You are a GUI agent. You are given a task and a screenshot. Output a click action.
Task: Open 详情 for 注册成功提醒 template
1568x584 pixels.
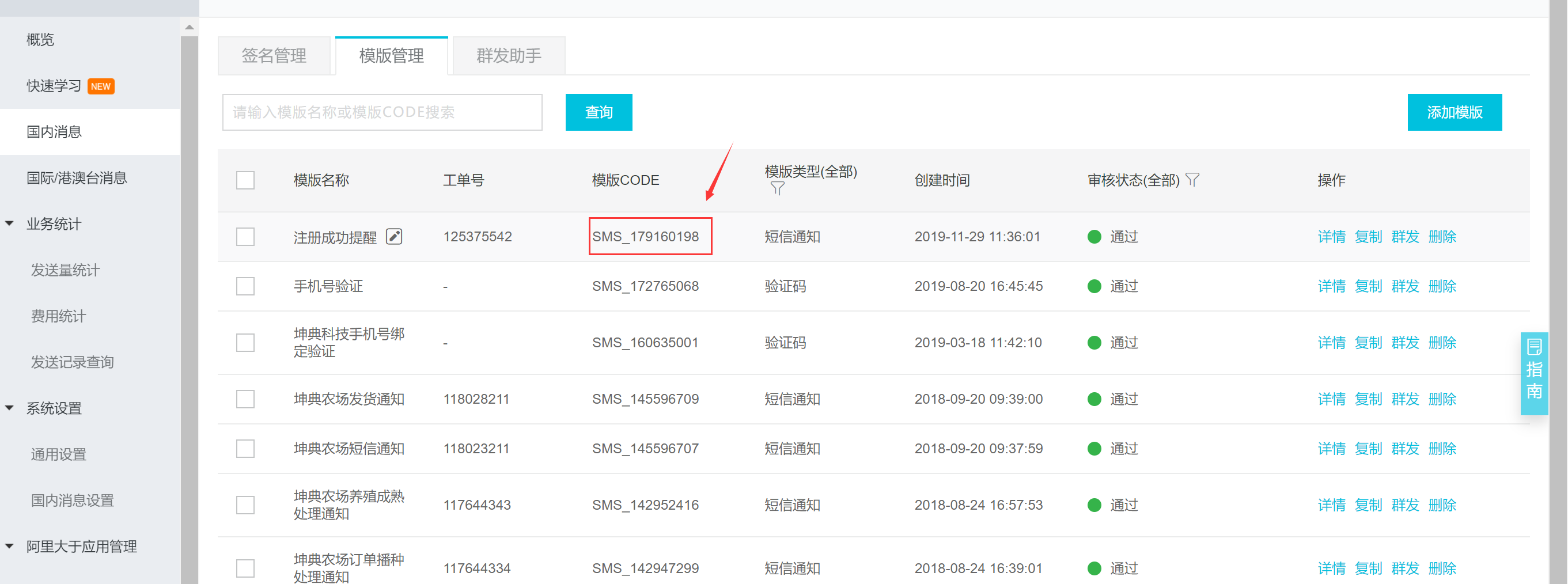pos(1331,237)
